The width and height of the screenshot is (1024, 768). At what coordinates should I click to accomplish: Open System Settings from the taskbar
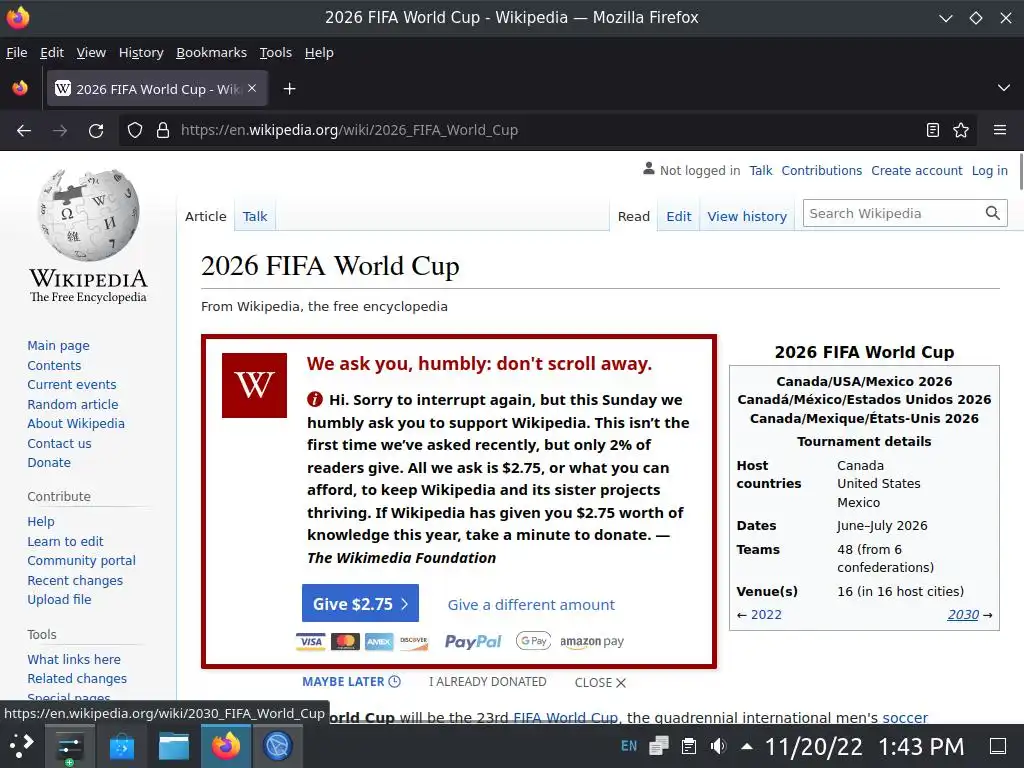69,746
